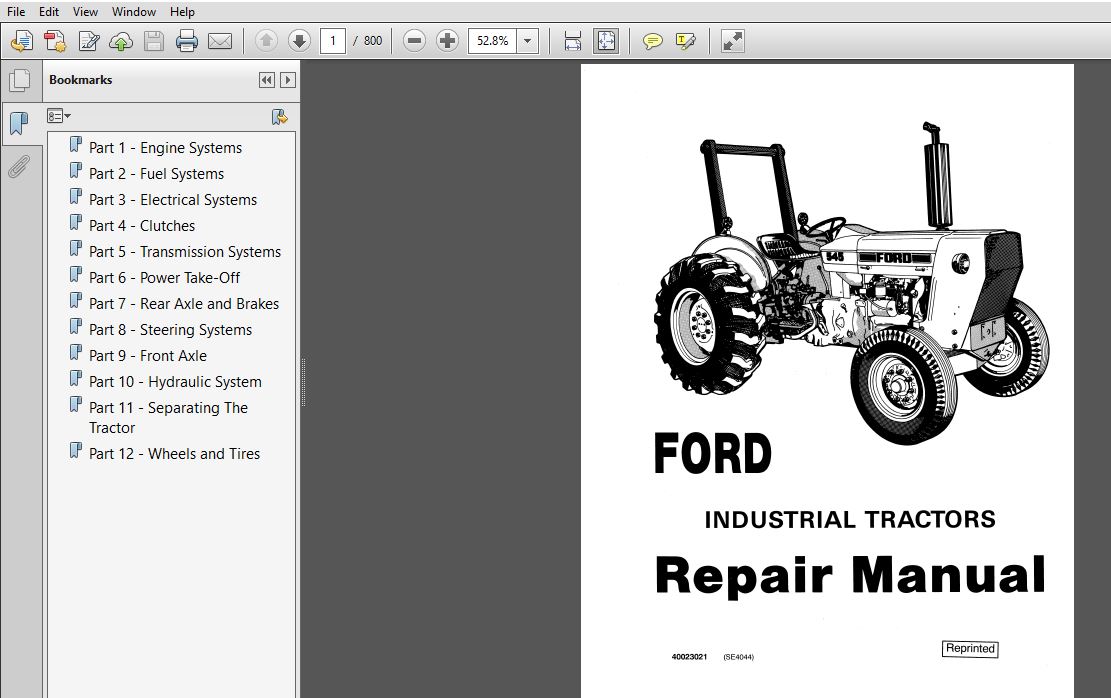Image resolution: width=1111 pixels, height=698 pixels.
Task: Click the Edit/Sign document icon
Action: pos(88,41)
